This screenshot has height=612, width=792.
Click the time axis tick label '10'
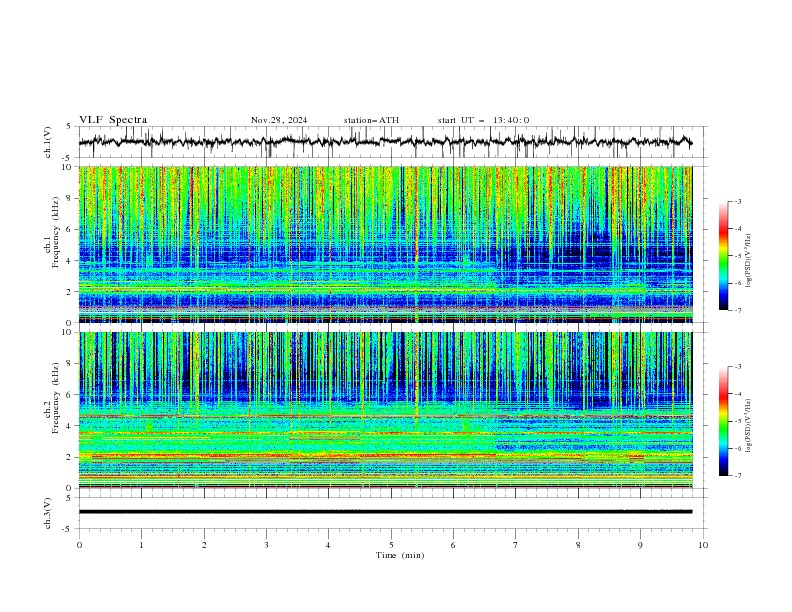coord(703,545)
